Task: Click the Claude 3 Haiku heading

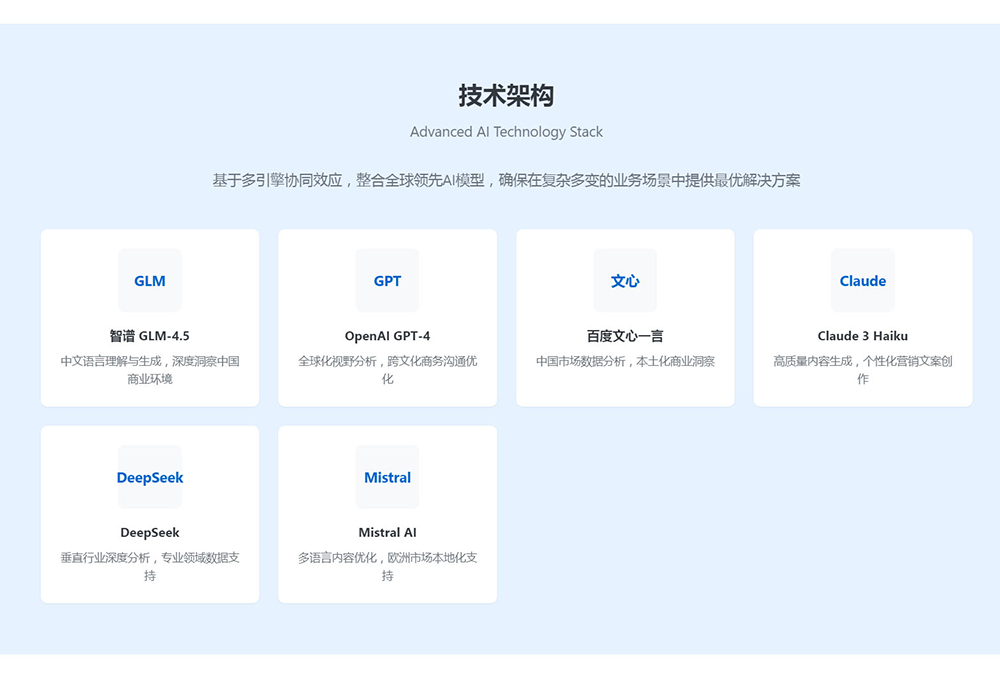Action: [862, 336]
